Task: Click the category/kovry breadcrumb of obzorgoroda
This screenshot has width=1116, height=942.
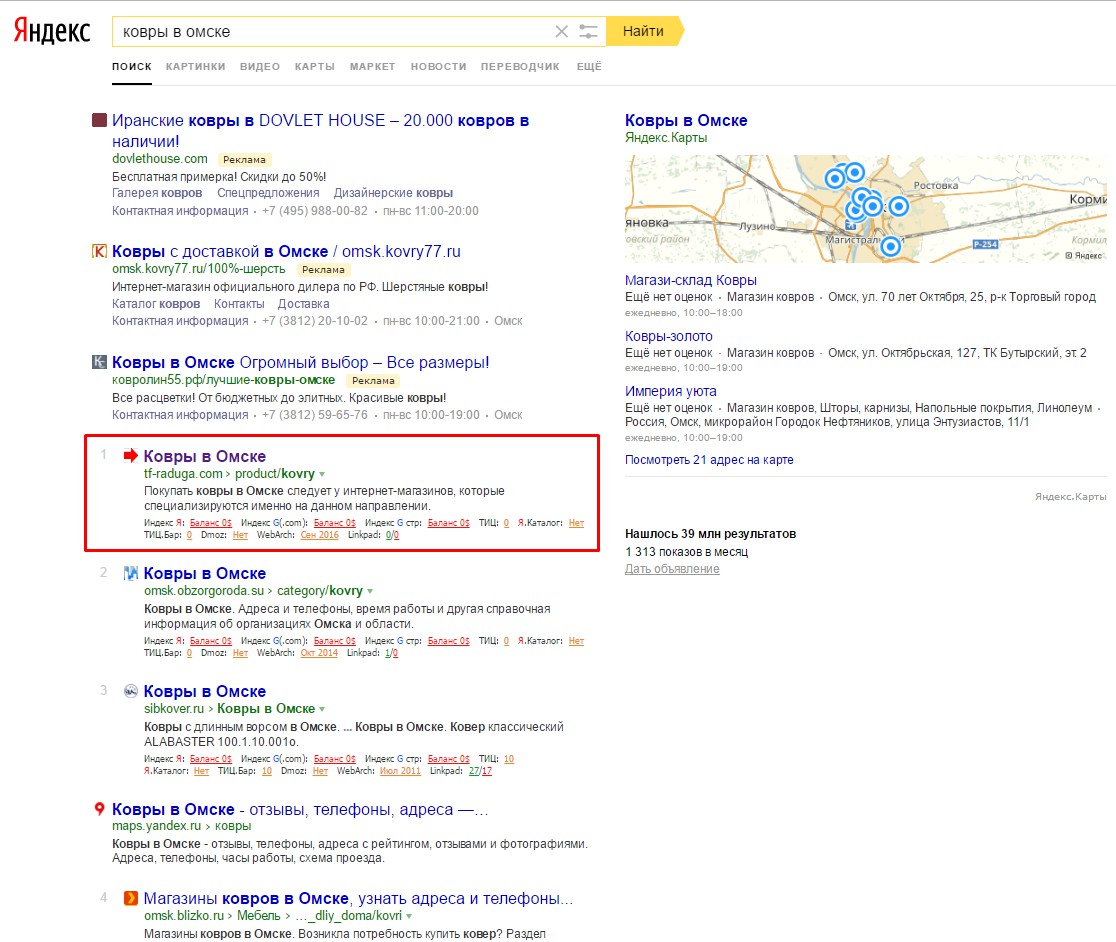Action: click(320, 591)
